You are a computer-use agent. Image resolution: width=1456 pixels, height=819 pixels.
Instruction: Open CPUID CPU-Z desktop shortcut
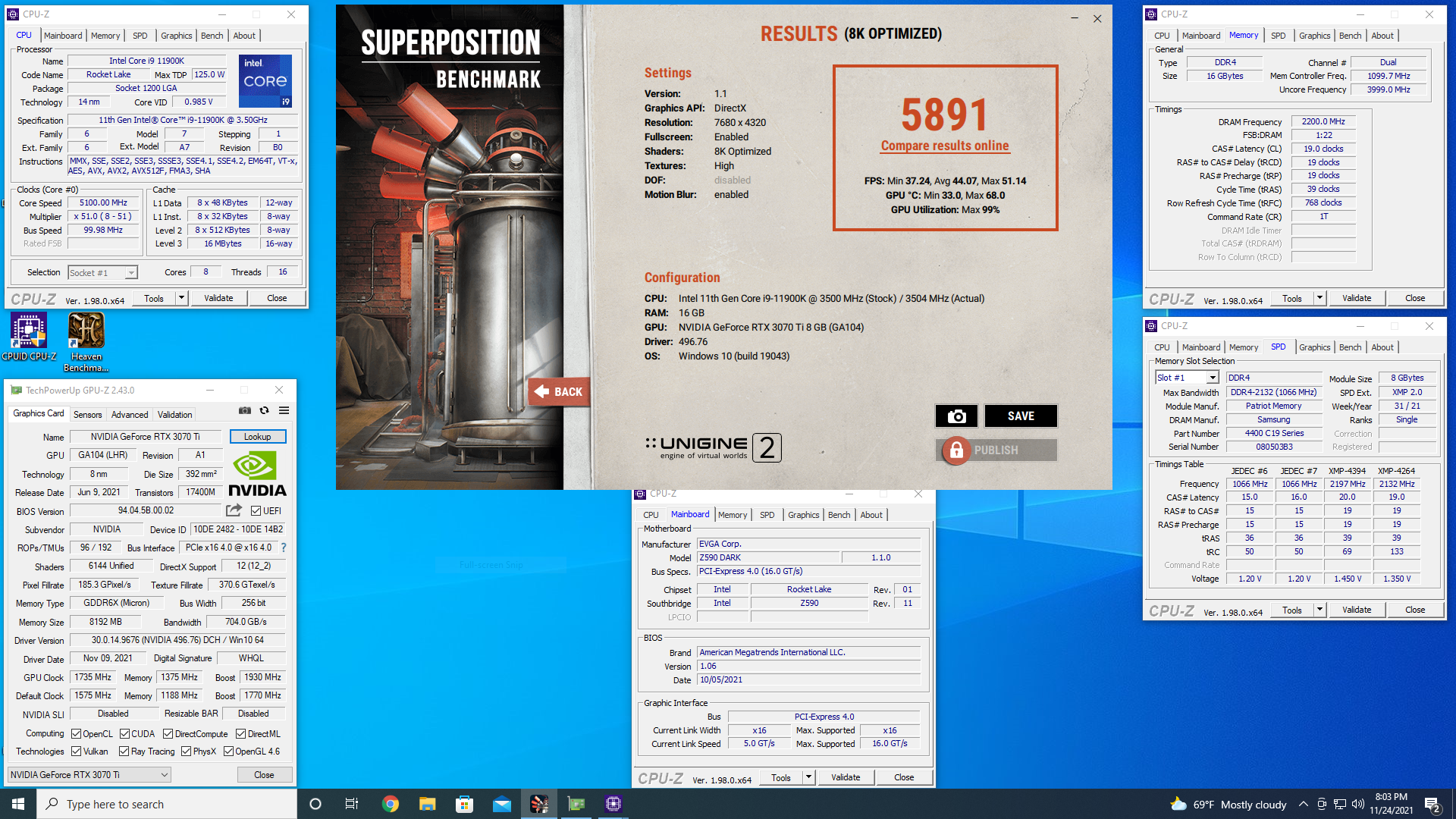(29, 337)
